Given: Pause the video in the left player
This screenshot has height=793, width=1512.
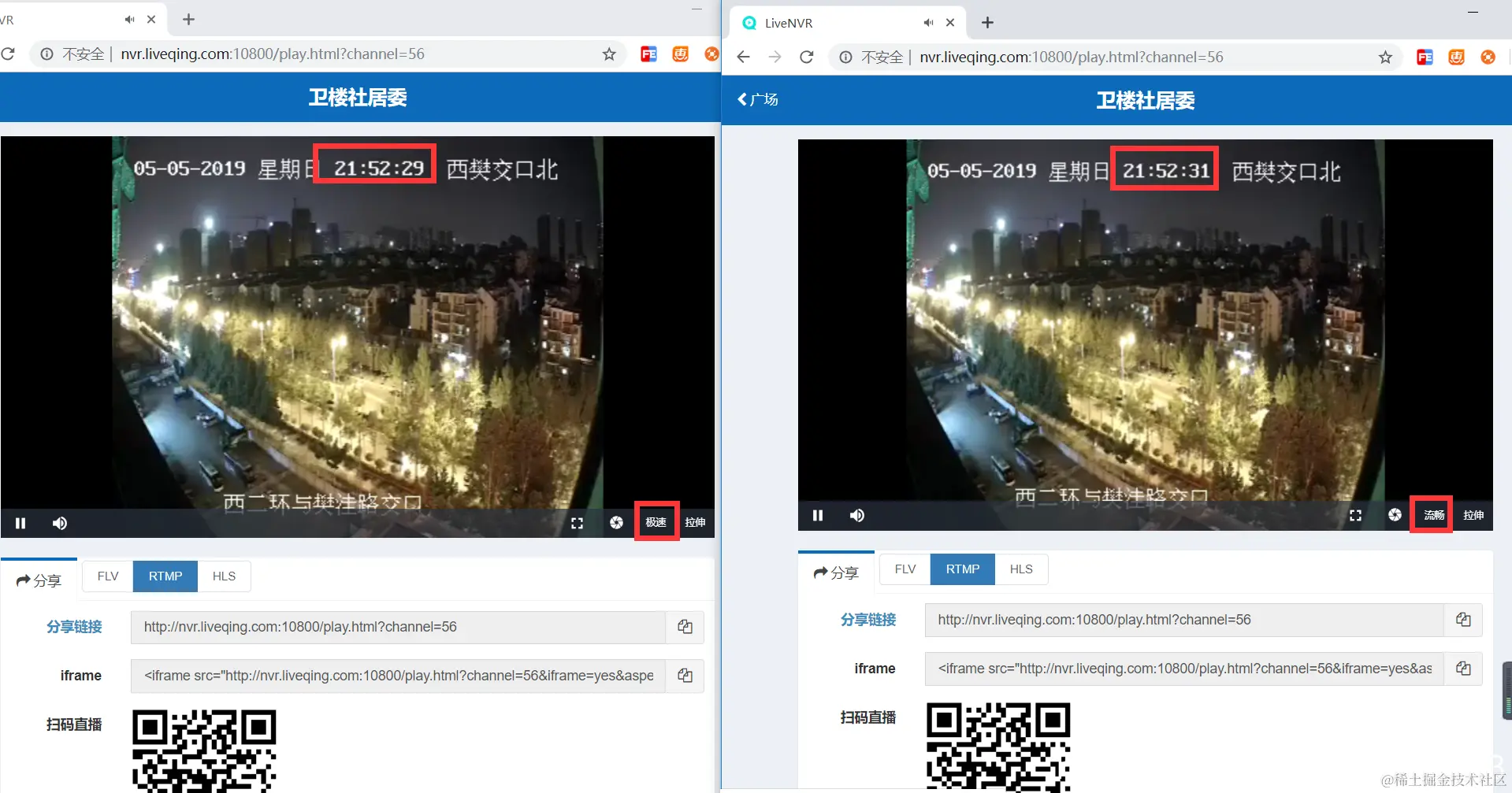Looking at the screenshot, I should (20, 522).
